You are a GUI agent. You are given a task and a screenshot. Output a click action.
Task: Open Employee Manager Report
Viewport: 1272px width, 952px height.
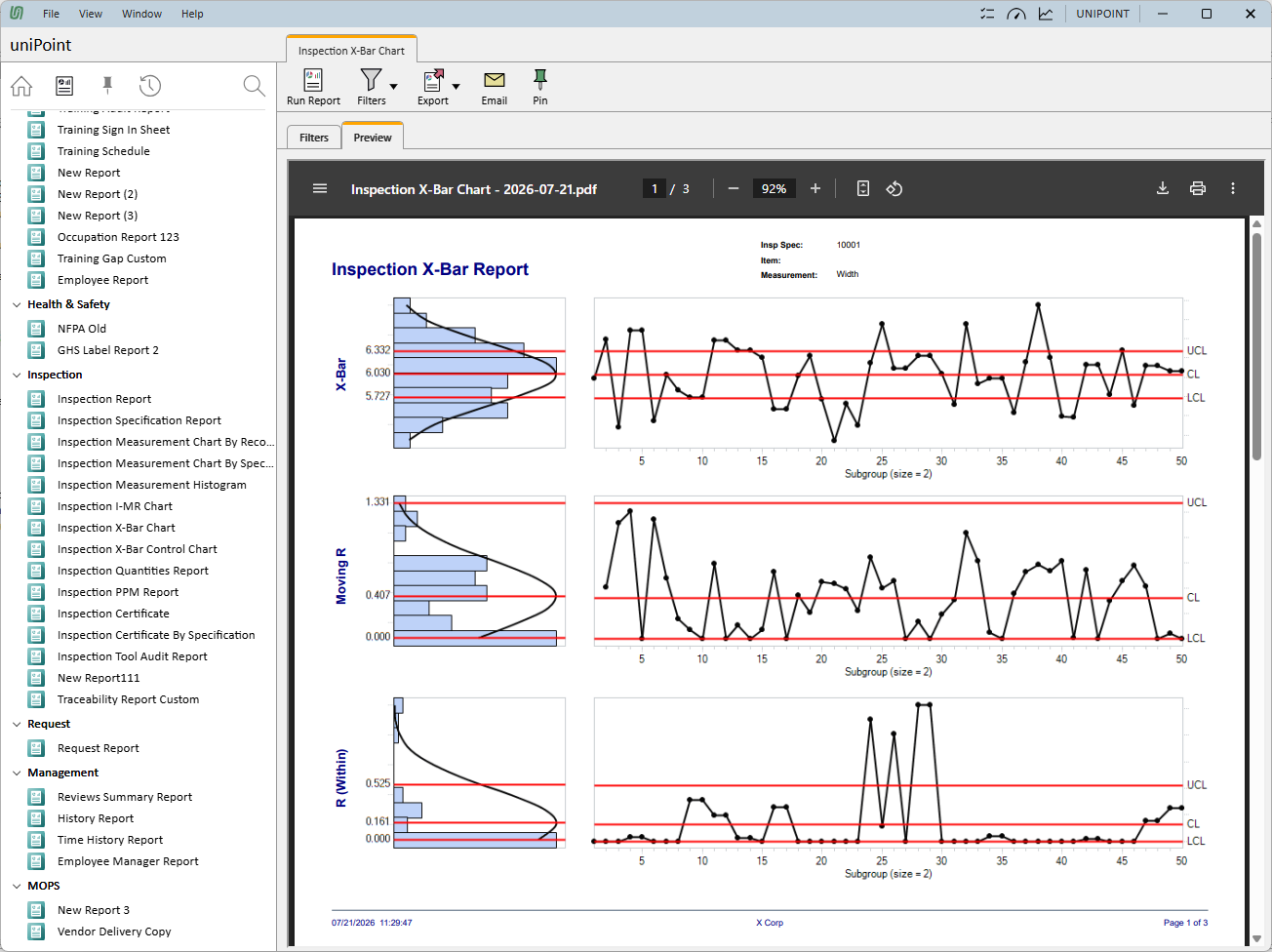tap(128, 861)
